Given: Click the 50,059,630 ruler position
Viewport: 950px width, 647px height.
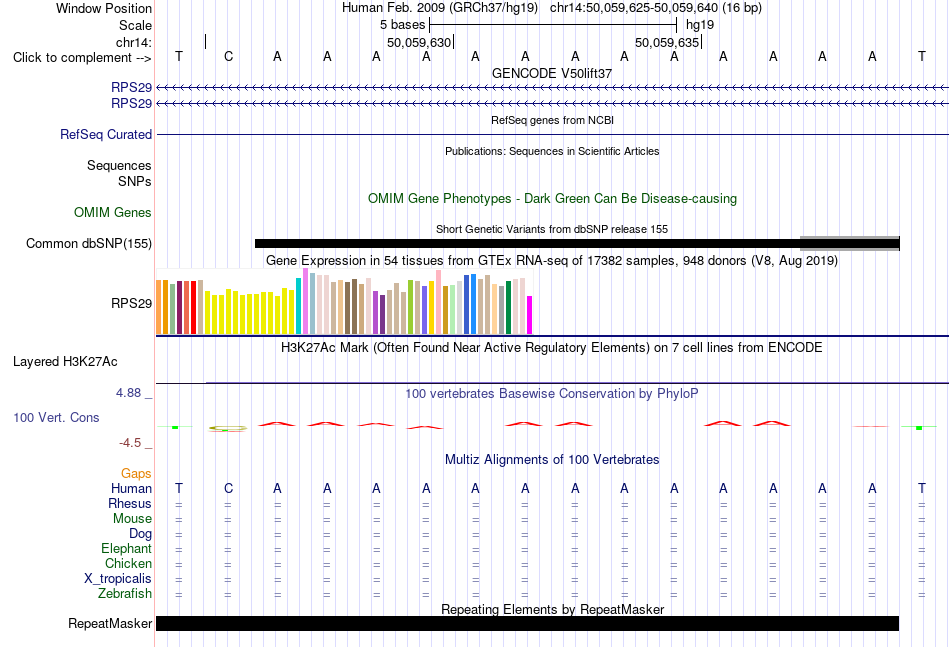Looking at the screenshot, I should (x=419, y=42).
